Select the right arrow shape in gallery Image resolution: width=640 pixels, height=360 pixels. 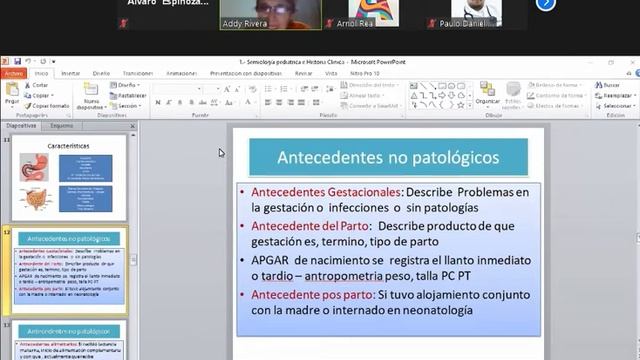pyautogui.click(x=442, y=96)
